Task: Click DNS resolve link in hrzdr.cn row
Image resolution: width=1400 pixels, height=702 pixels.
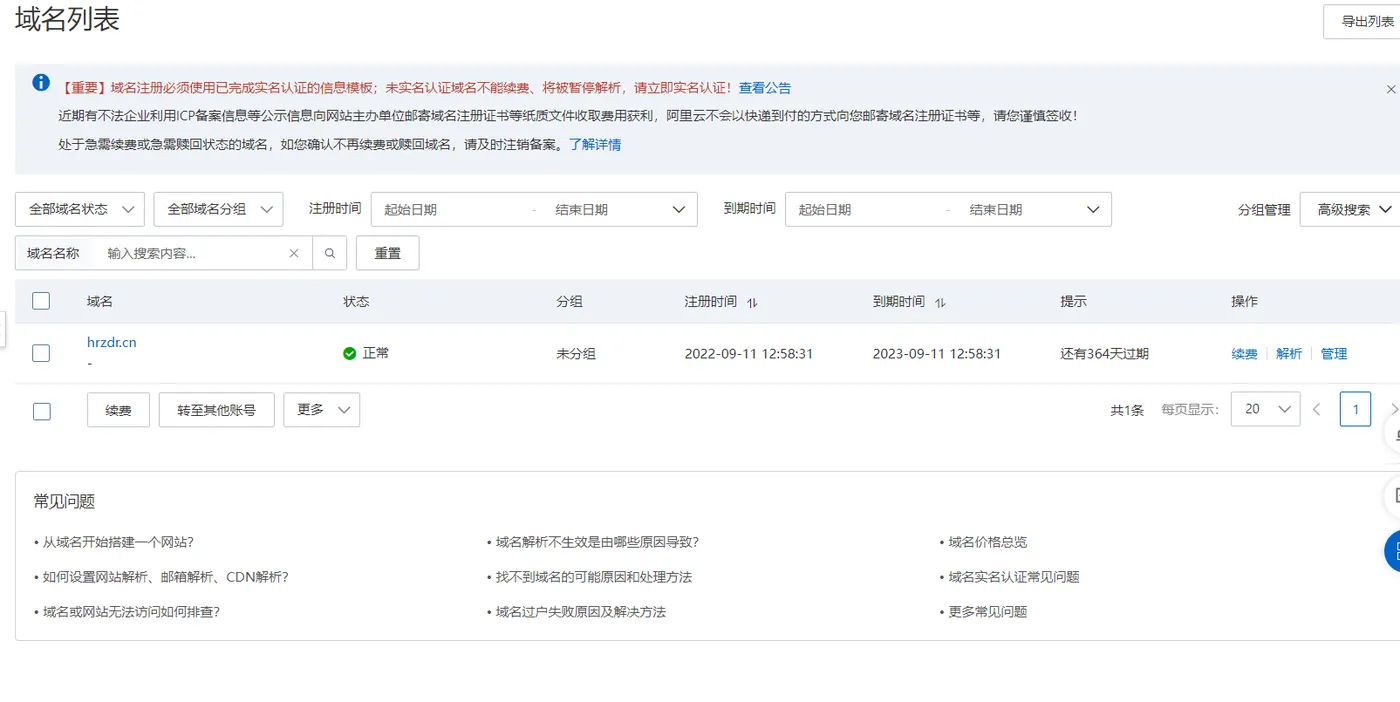Action: click(1289, 354)
